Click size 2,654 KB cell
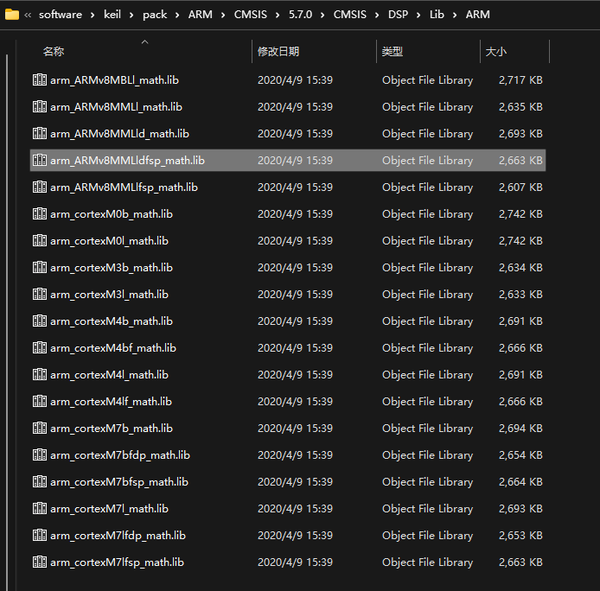The height and width of the screenshot is (591, 600). pos(520,455)
